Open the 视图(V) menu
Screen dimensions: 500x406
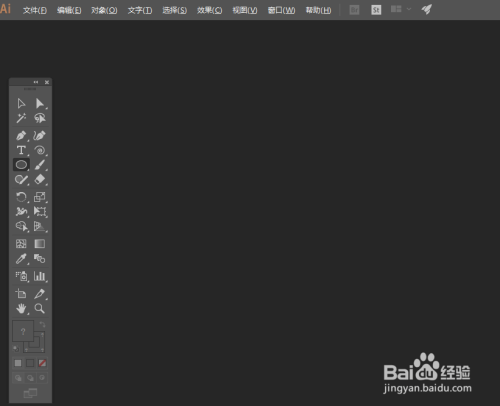tap(245, 10)
